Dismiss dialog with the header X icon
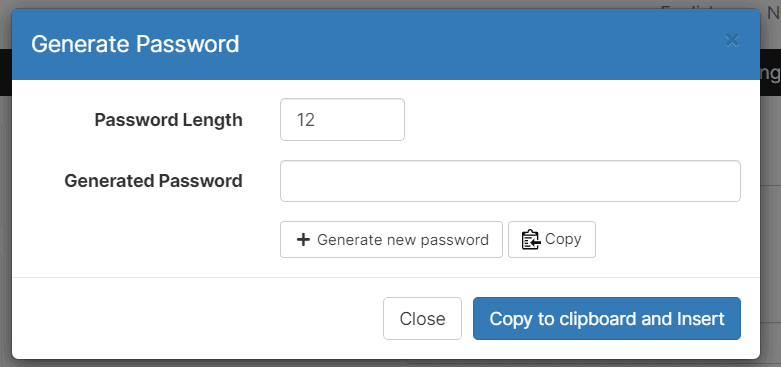Screen dimensions: 781x367 pos(732,40)
